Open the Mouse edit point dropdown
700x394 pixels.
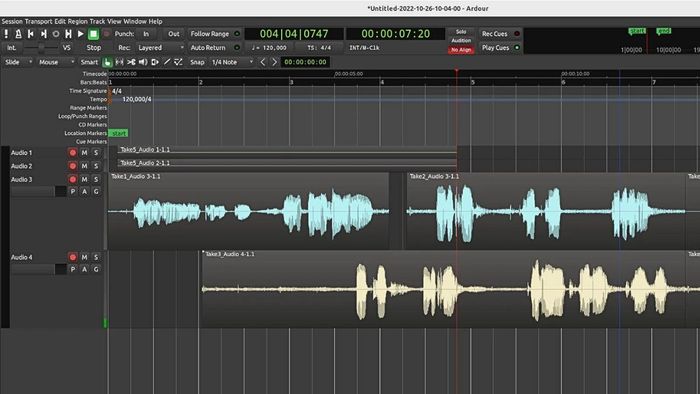coord(56,62)
